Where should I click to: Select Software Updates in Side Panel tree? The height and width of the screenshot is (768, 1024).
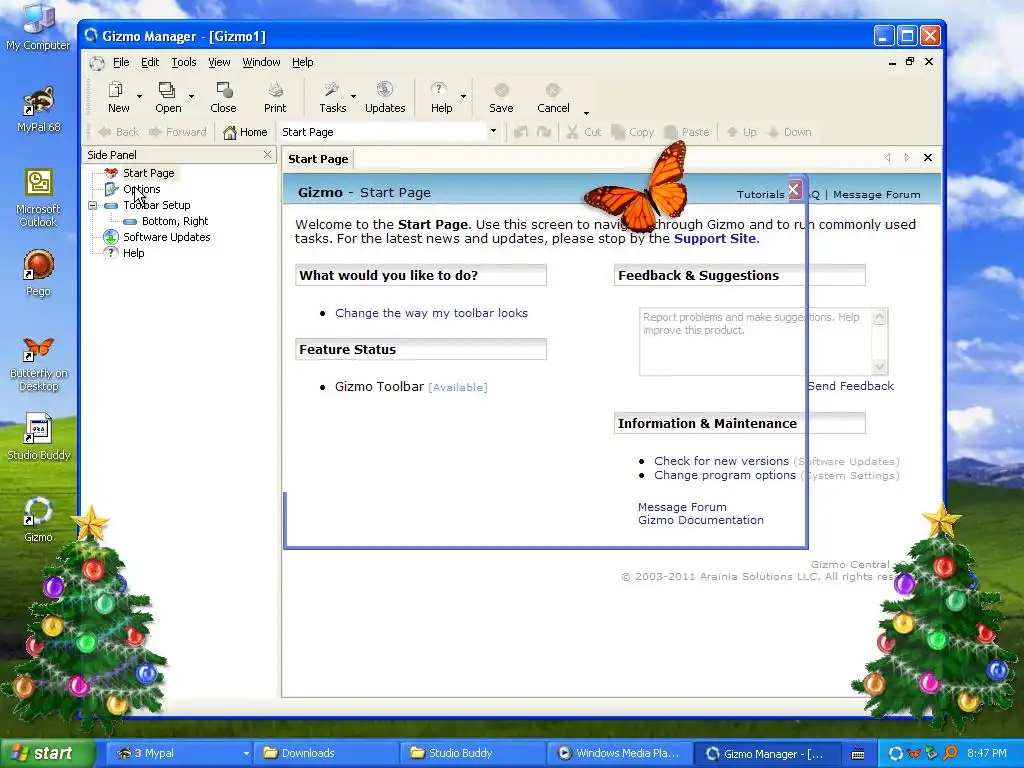point(167,237)
